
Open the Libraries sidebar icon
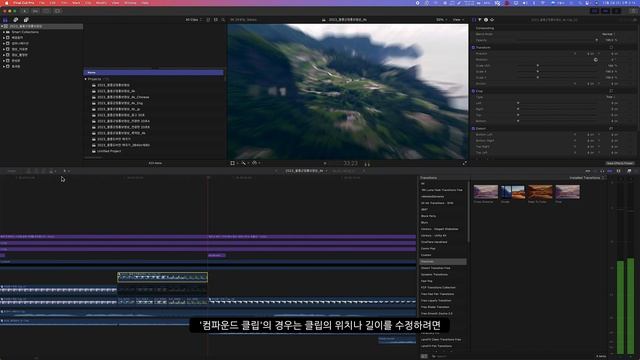click(x=5, y=20)
